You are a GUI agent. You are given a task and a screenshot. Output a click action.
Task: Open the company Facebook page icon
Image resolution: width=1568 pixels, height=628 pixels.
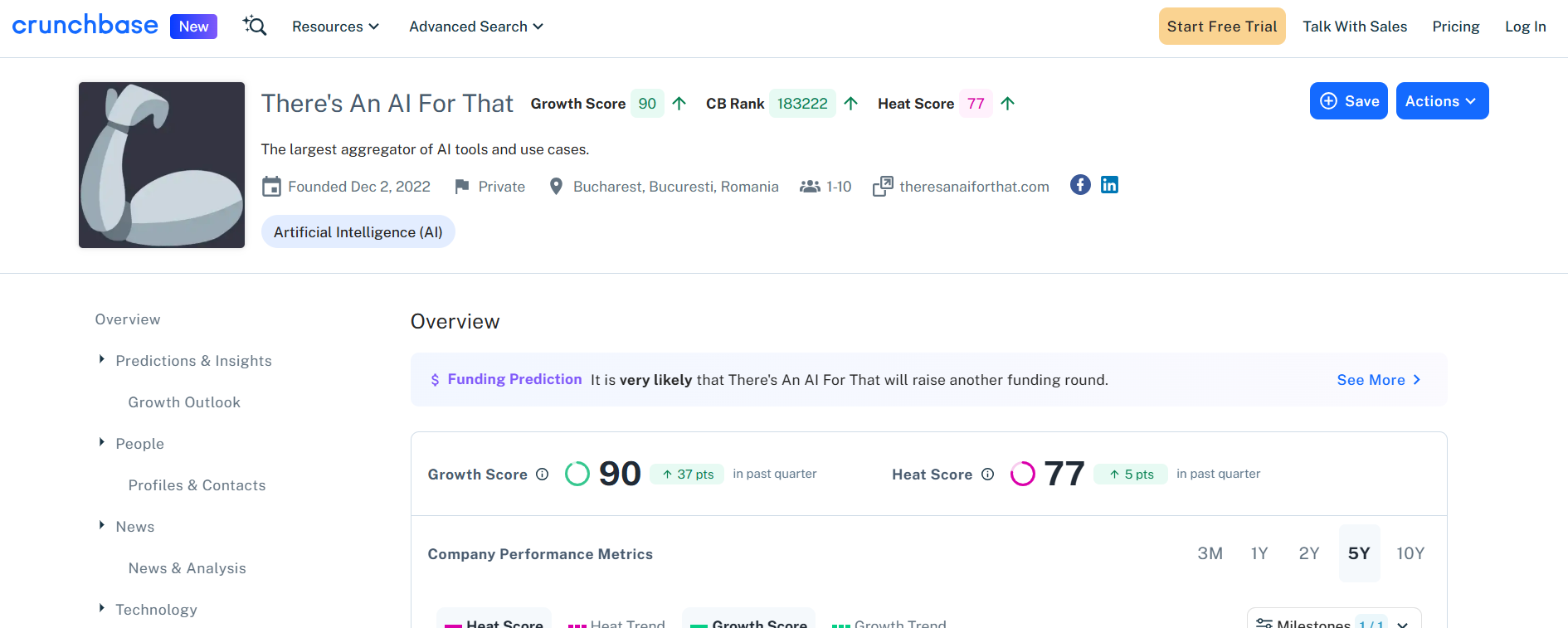[1080, 184]
